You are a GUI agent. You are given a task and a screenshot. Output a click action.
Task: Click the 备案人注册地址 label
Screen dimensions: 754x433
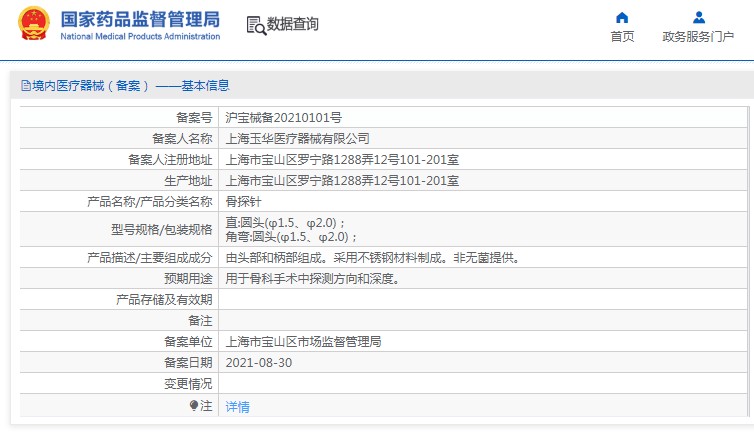pos(170,160)
